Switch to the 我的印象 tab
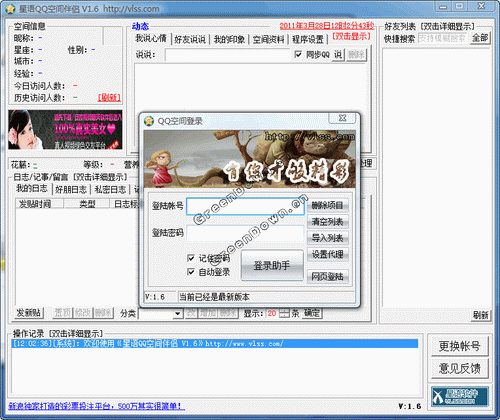Viewport: 500px width, 420px height. 229,39
